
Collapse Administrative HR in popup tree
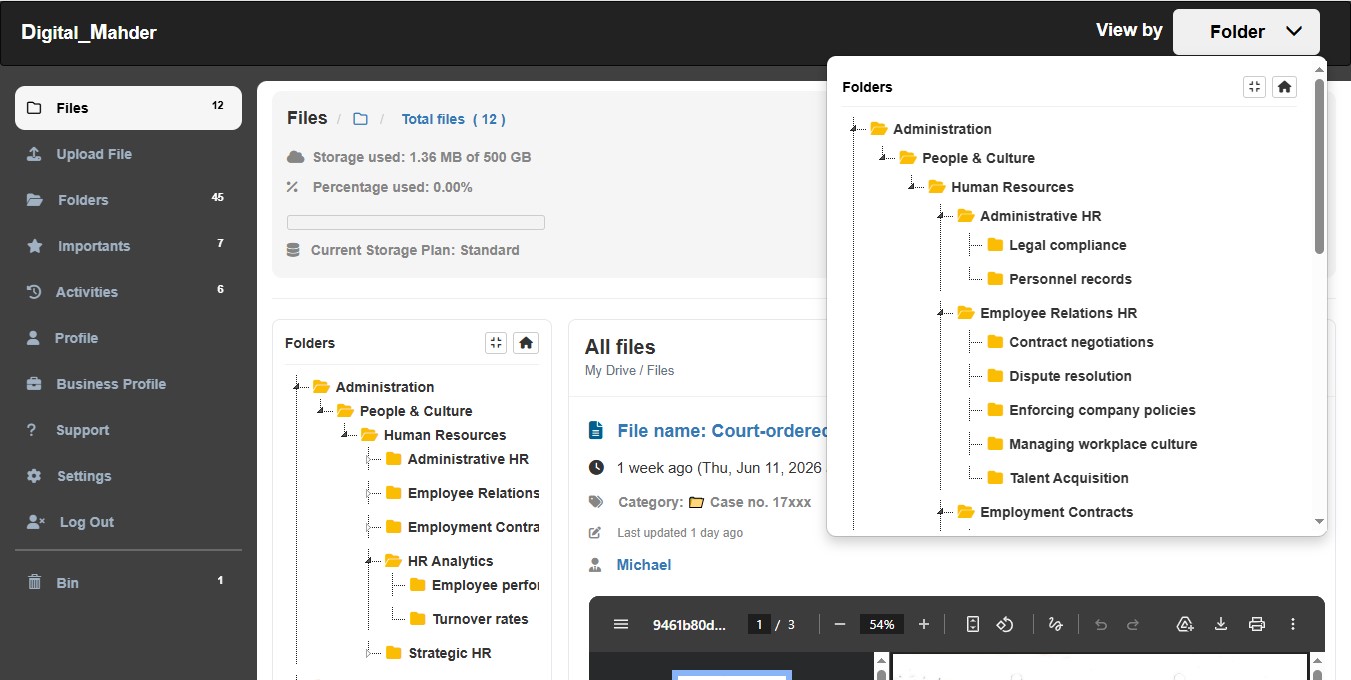942,216
